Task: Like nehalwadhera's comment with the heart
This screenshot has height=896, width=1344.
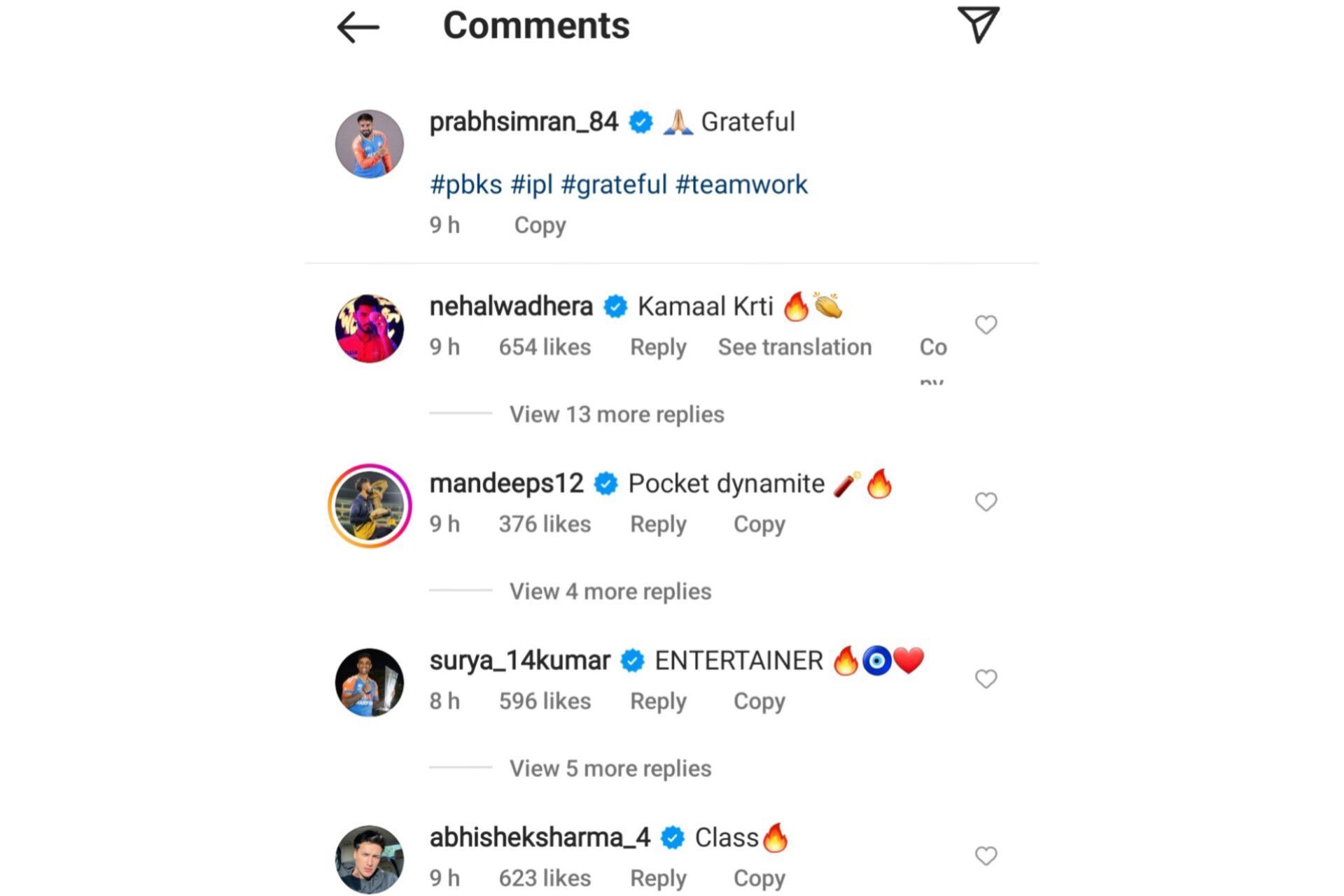Action: 986,324
